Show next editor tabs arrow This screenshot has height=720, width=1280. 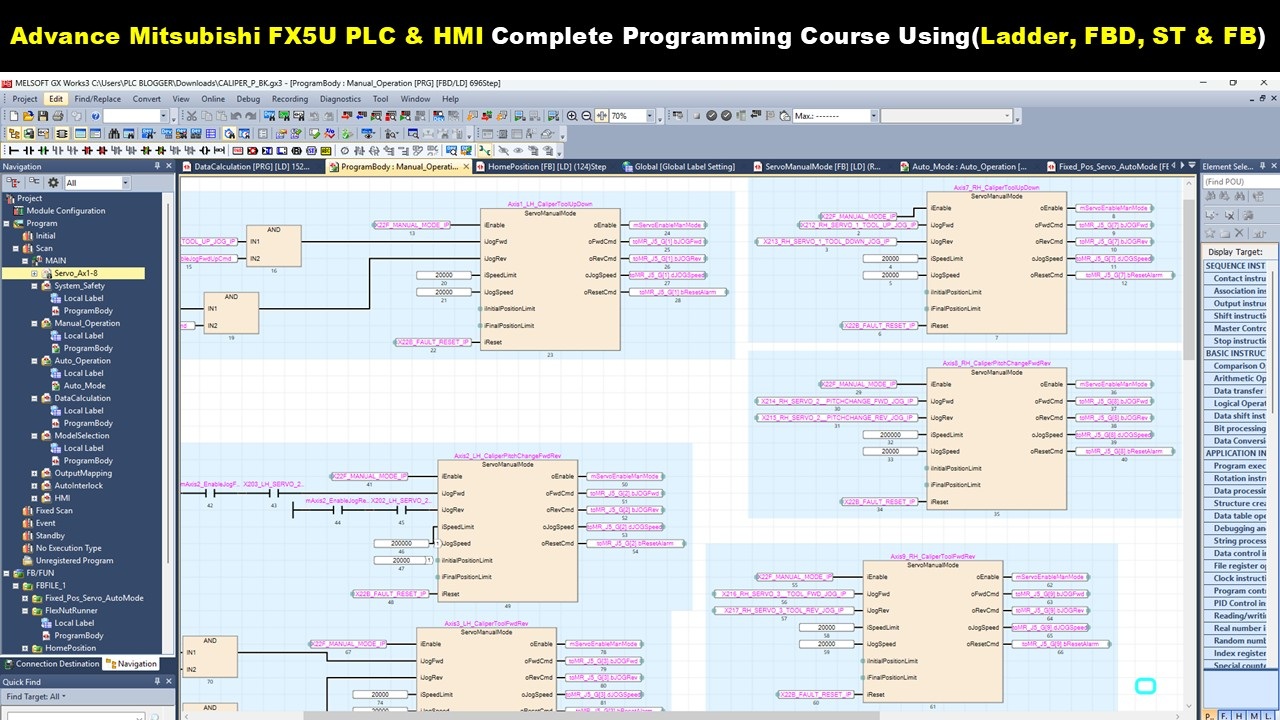click(x=1182, y=166)
